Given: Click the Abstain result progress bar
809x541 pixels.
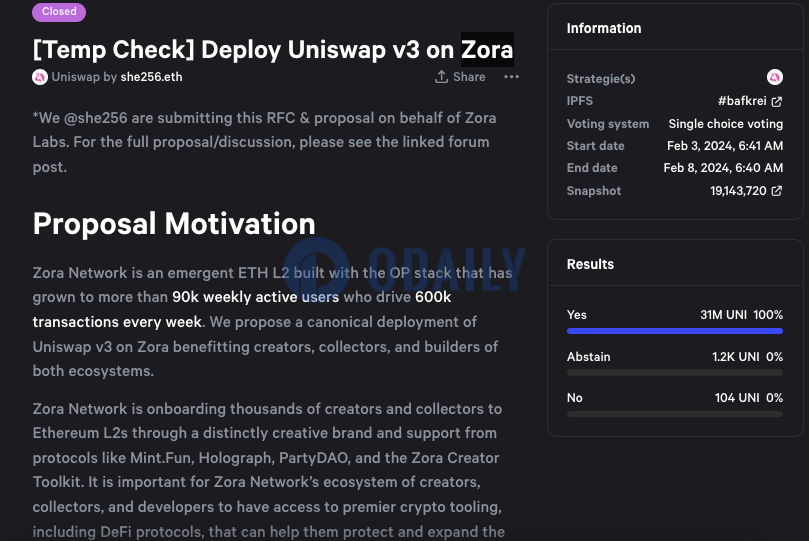Looking at the screenshot, I should click(675, 372).
